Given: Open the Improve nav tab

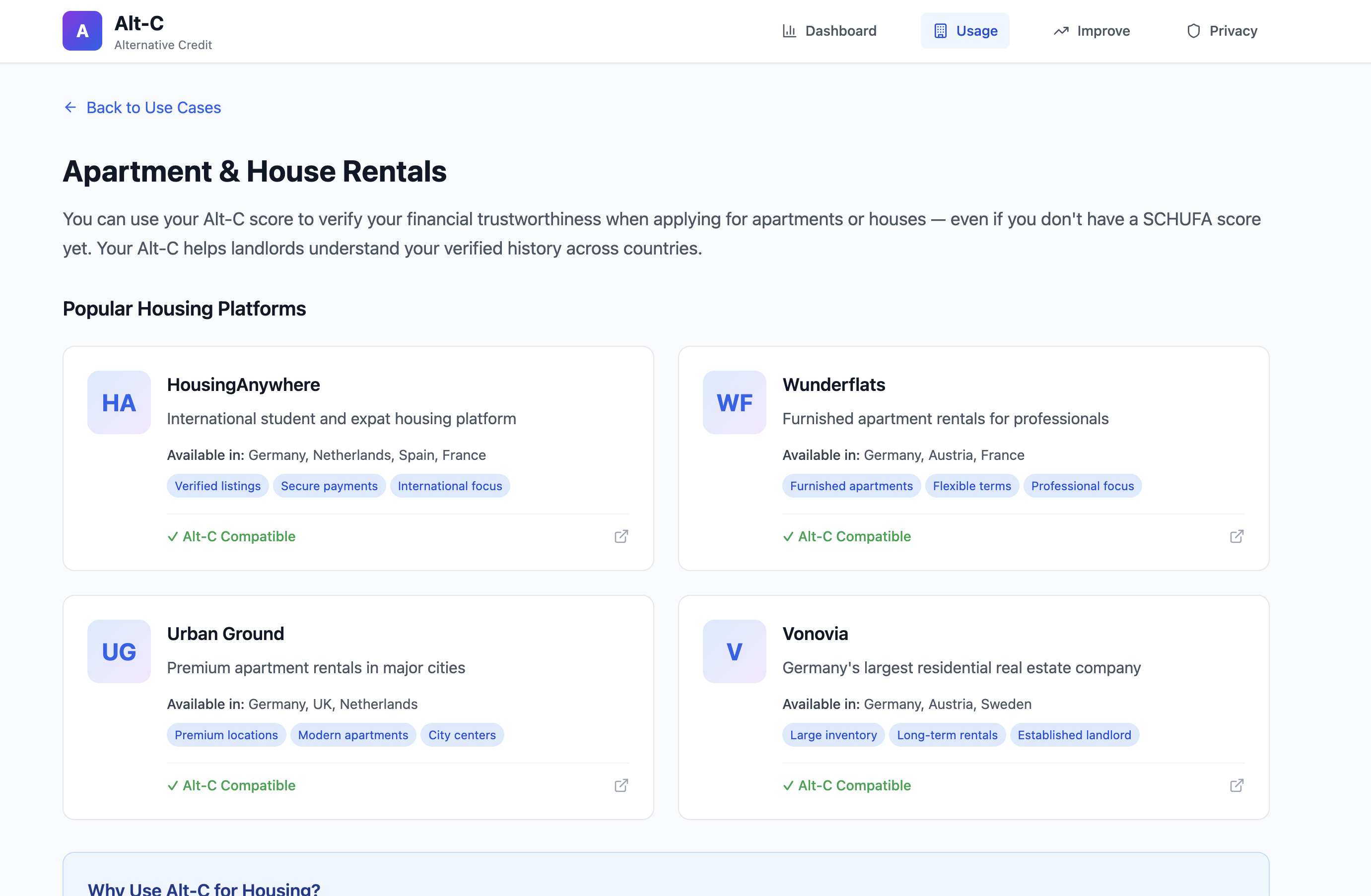Looking at the screenshot, I should pos(1092,31).
